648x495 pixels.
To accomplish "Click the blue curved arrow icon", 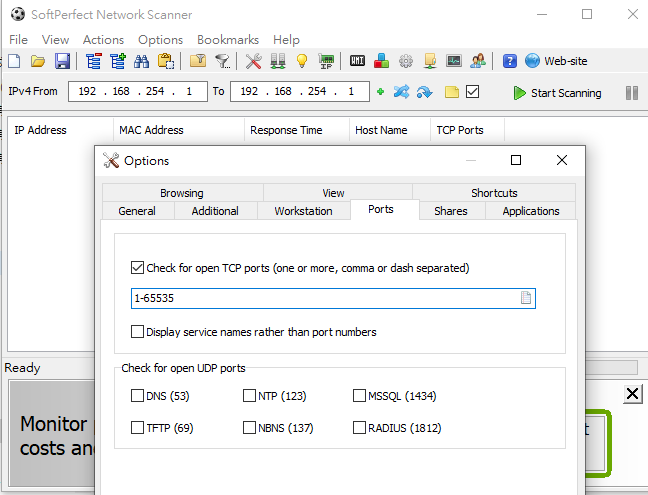I will pos(424,92).
